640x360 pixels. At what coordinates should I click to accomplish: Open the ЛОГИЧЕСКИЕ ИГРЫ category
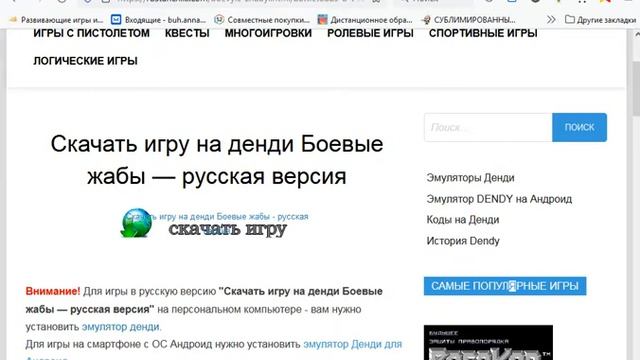click(85, 61)
